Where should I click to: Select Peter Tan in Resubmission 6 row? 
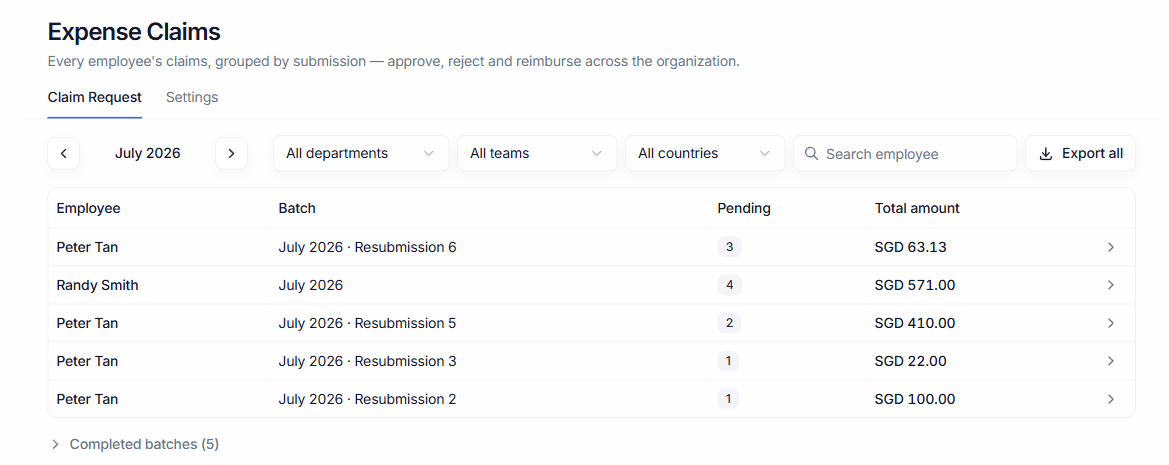point(87,247)
